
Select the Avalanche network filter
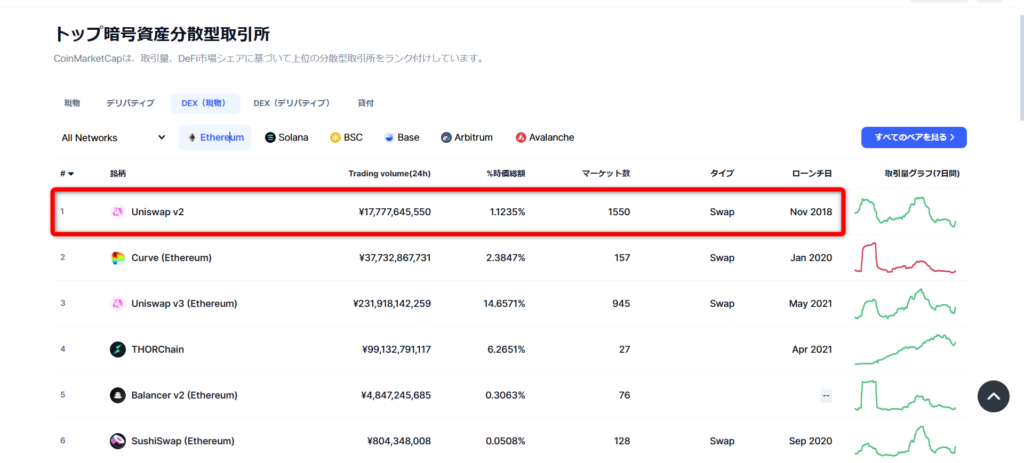tap(545, 138)
